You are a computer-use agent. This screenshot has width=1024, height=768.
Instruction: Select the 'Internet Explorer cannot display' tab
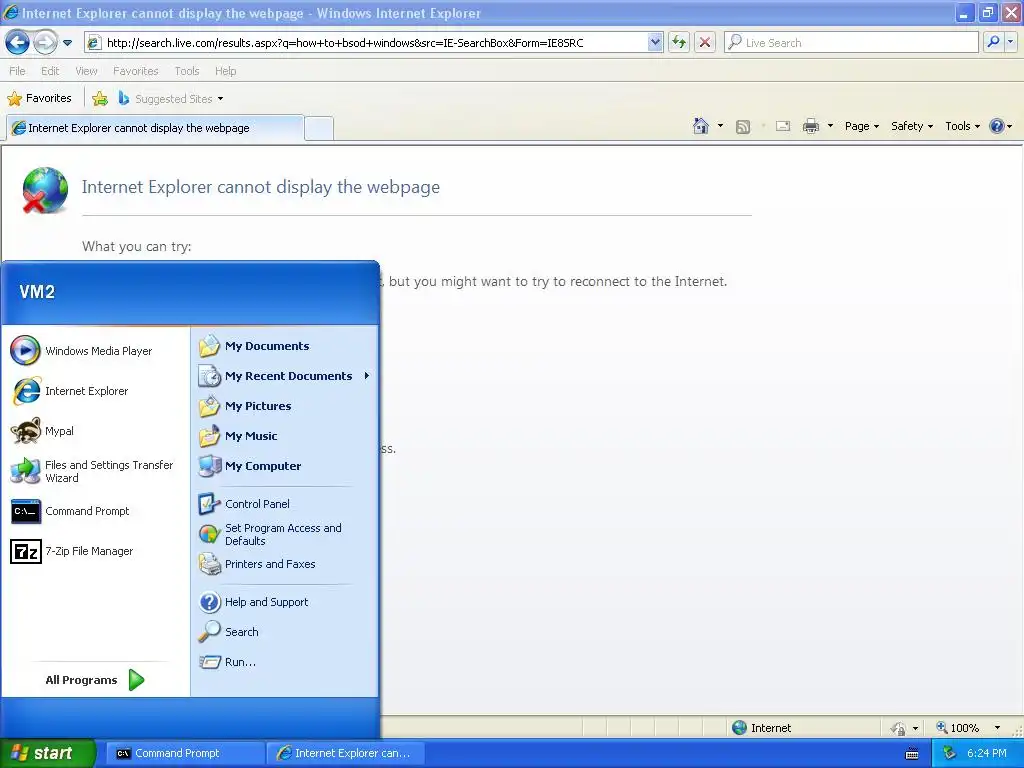tap(155, 128)
